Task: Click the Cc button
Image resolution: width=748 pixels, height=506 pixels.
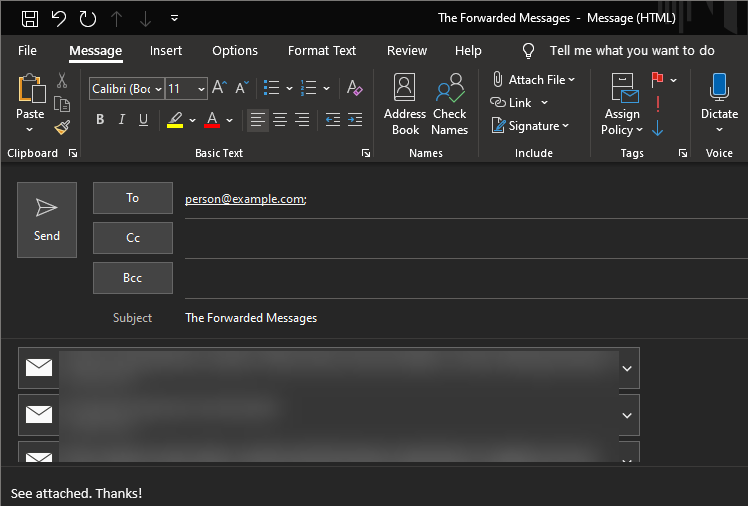Action: coord(133,238)
